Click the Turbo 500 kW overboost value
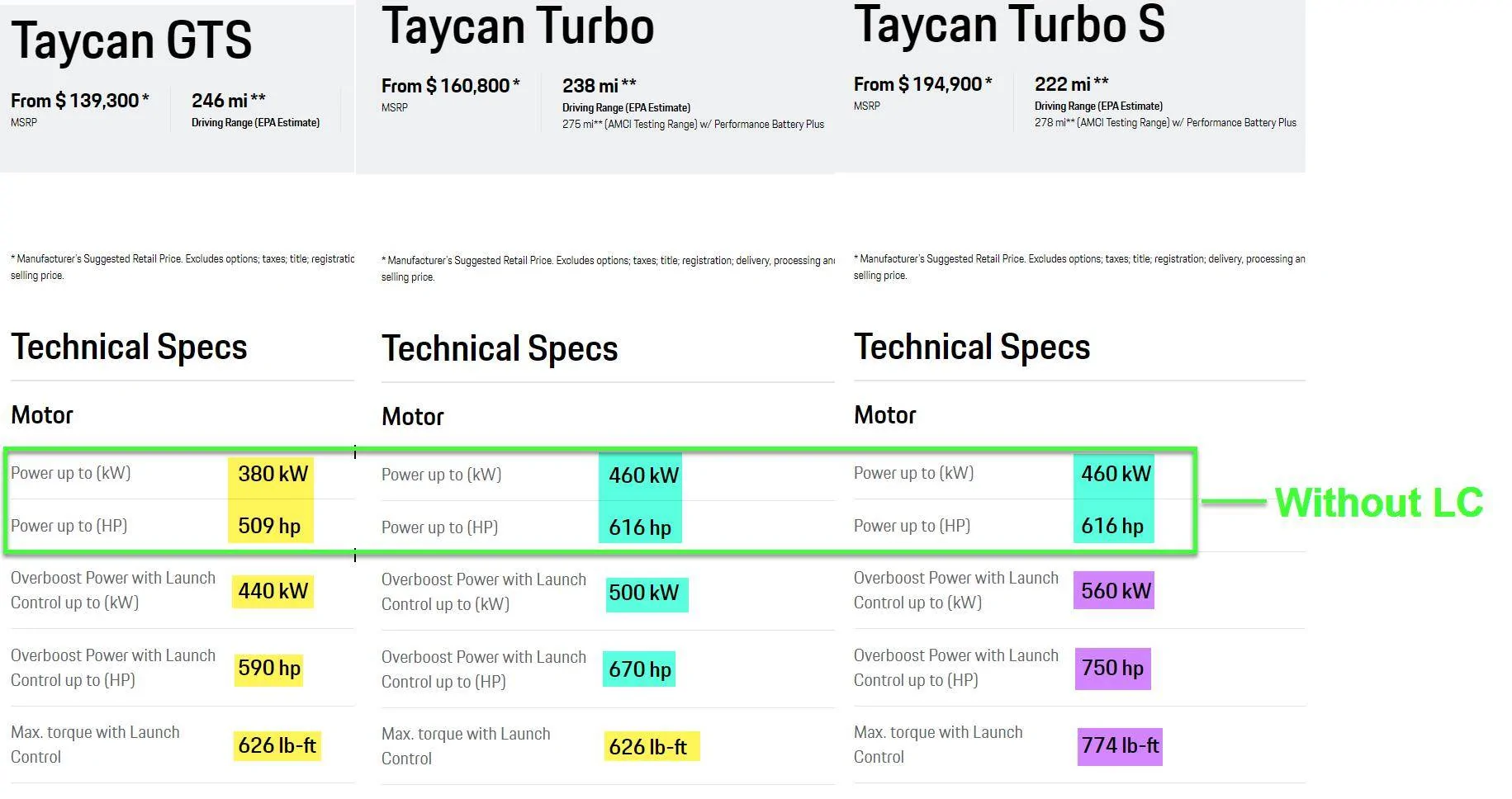1512x799 pixels. click(643, 593)
